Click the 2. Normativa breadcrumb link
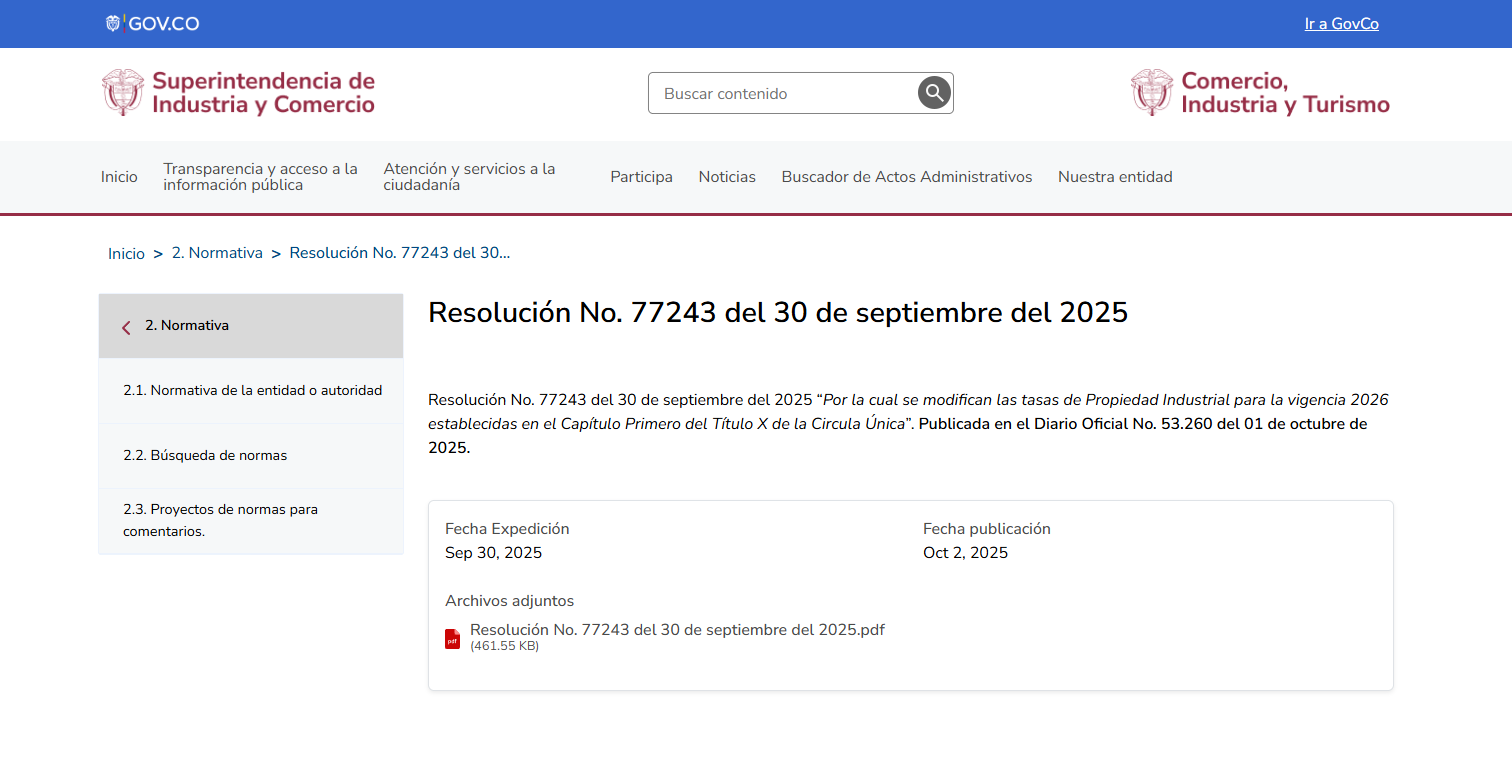 [217, 253]
